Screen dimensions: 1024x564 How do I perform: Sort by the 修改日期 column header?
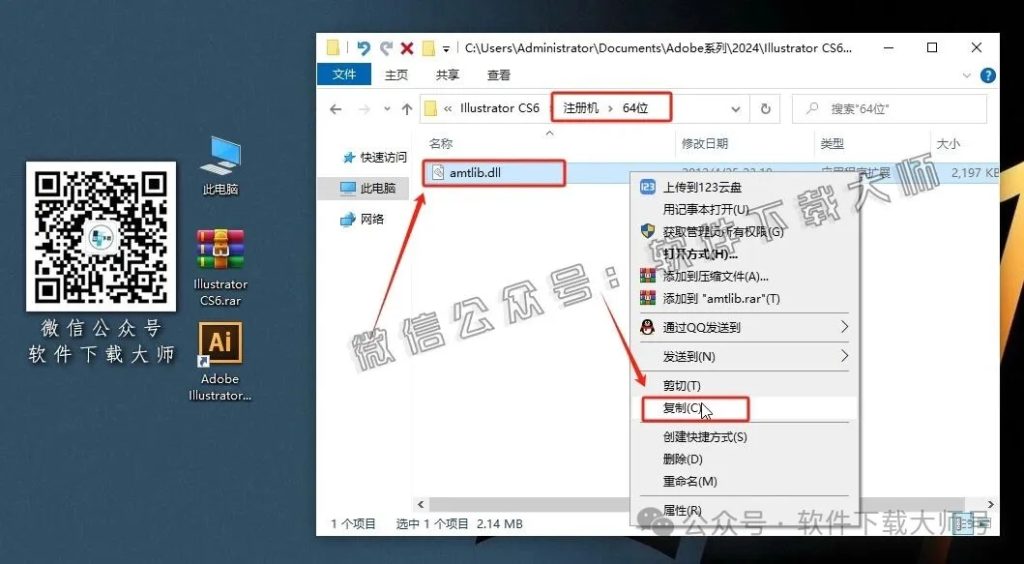(x=705, y=144)
